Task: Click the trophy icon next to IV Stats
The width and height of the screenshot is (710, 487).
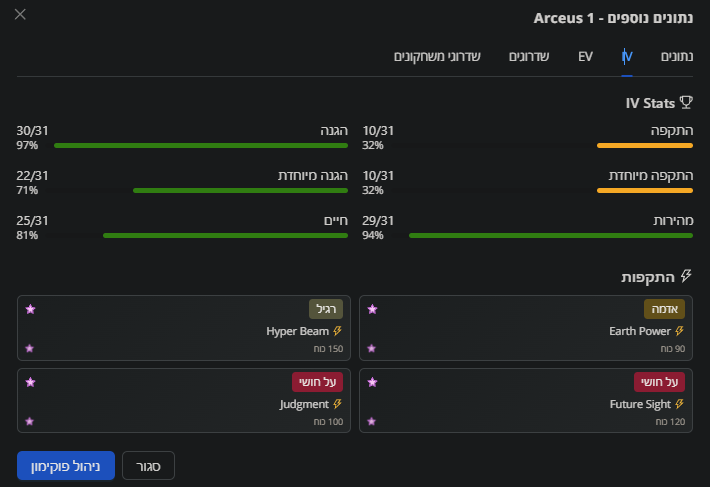Action: pyautogui.click(x=686, y=101)
